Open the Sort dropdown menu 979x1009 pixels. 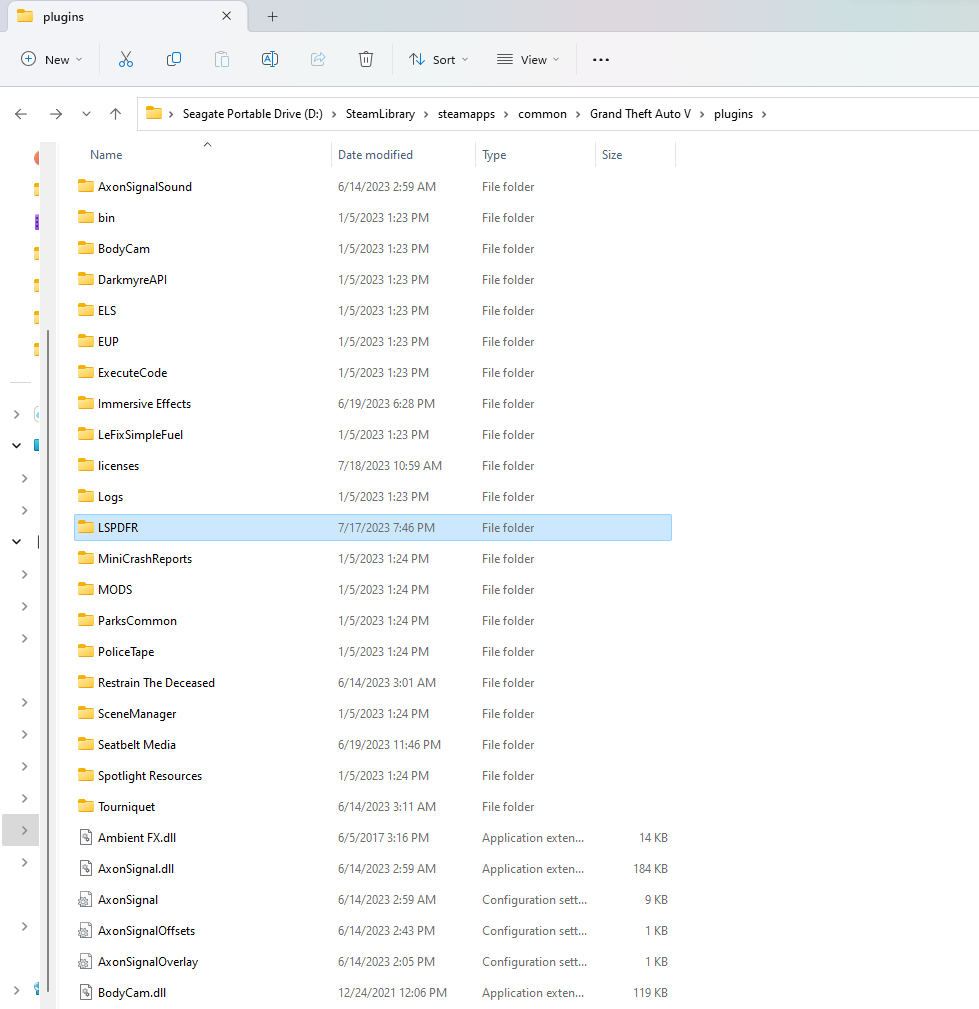click(438, 60)
